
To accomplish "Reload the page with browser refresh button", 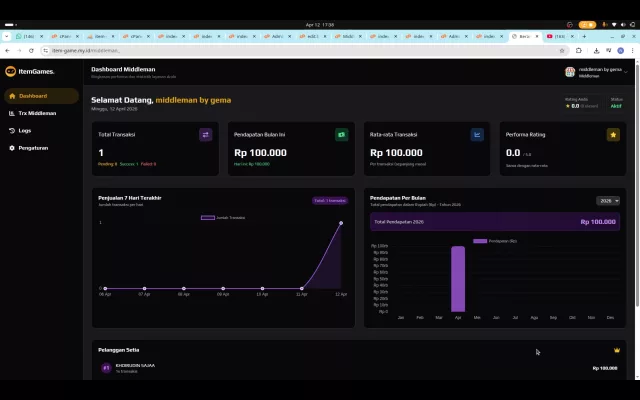I will [31, 51].
